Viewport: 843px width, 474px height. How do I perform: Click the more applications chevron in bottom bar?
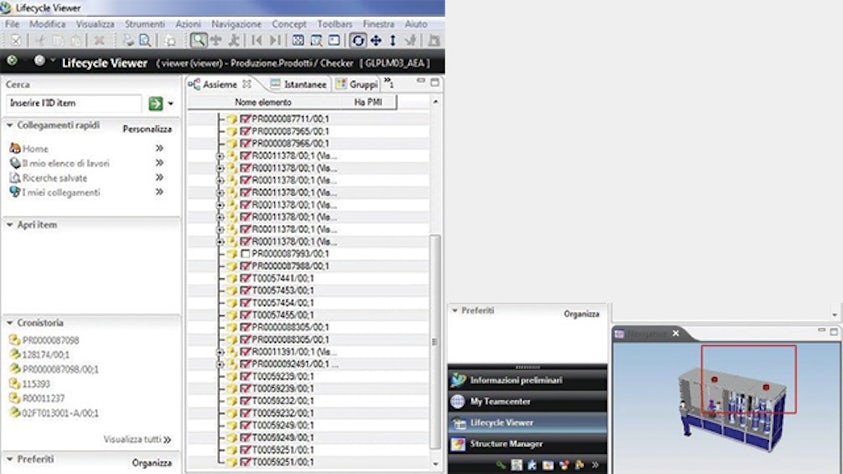(x=595, y=465)
